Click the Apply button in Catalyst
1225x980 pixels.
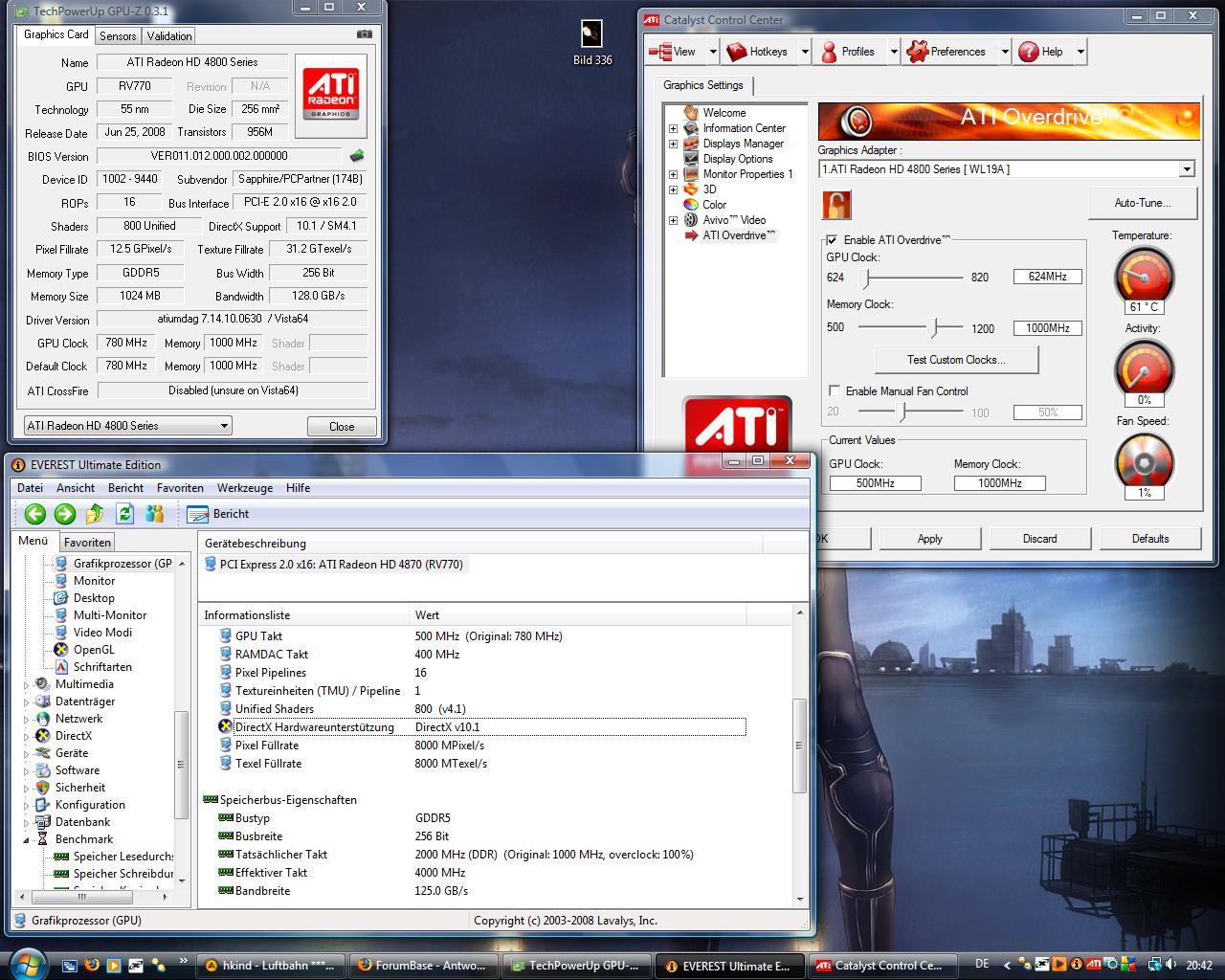[930, 539]
